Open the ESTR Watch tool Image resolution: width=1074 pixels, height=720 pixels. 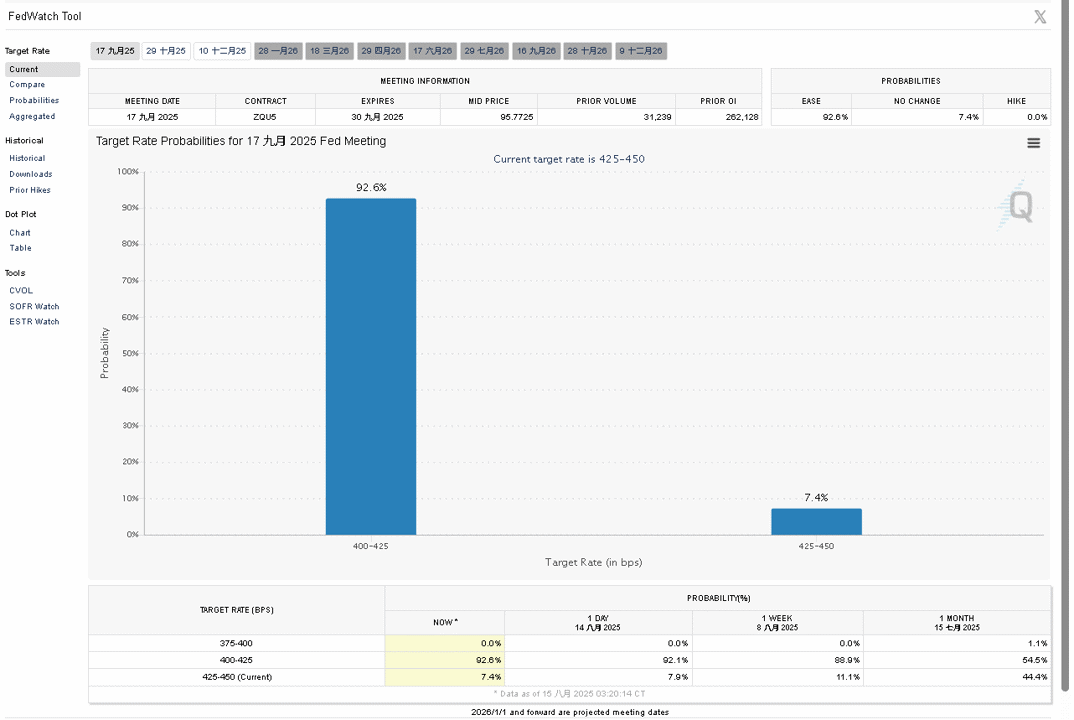[x=34, y=322]
